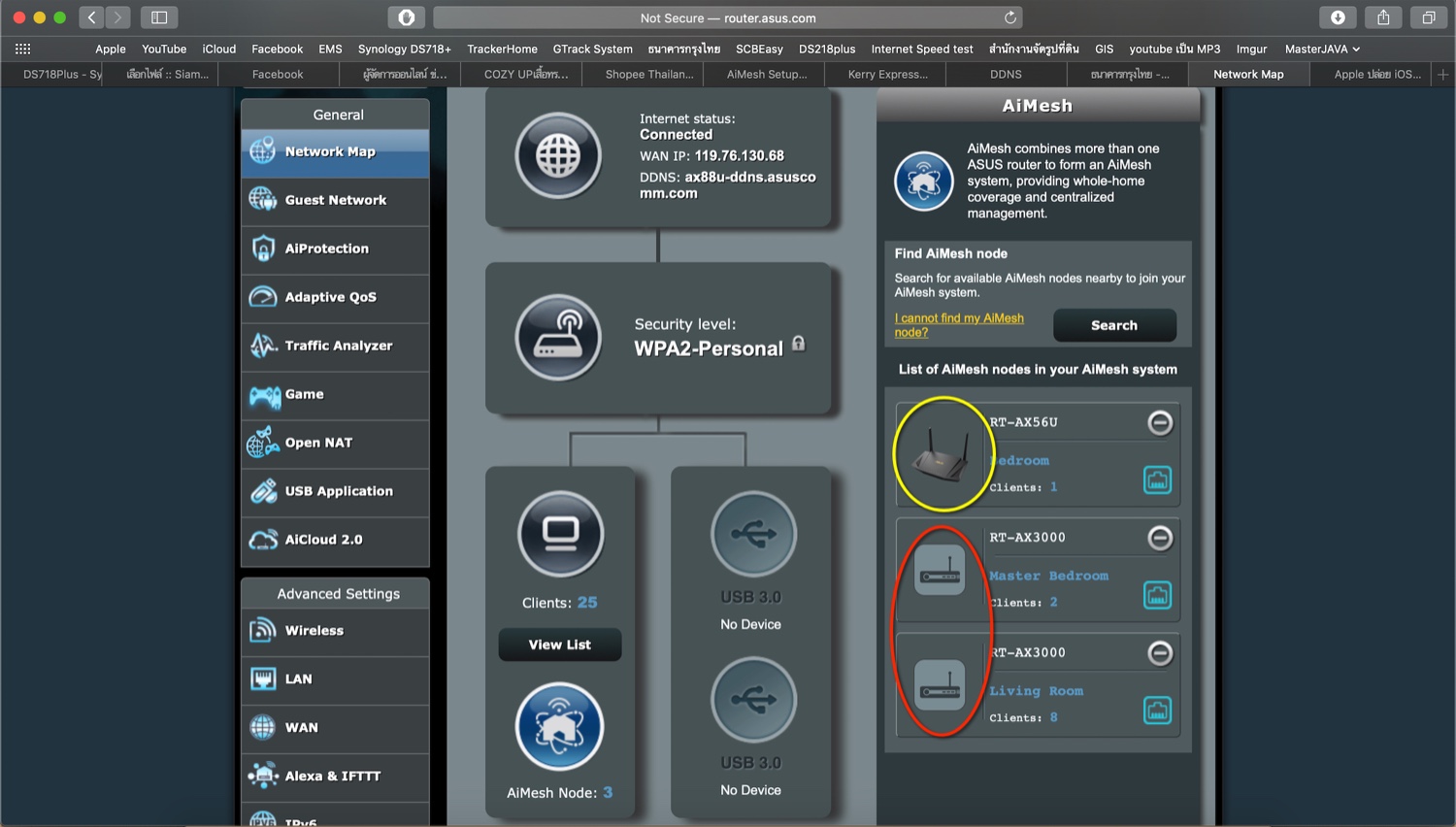This screenshot has height=827, width=1456.
Task: Click the Safari address bar
Action: pyautogui.click(x=727, y=17)
